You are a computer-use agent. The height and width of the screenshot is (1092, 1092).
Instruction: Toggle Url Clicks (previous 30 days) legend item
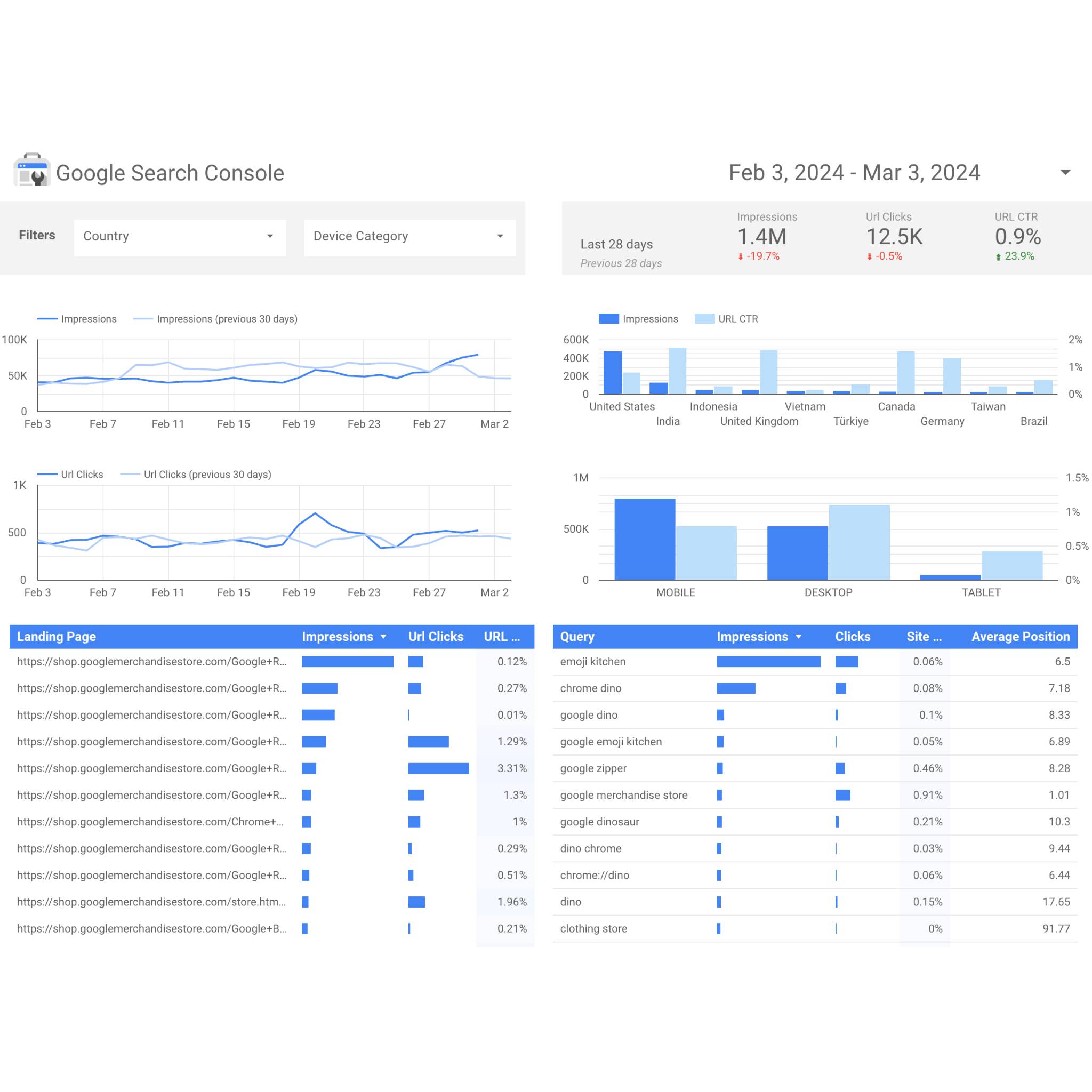[197, 474]
